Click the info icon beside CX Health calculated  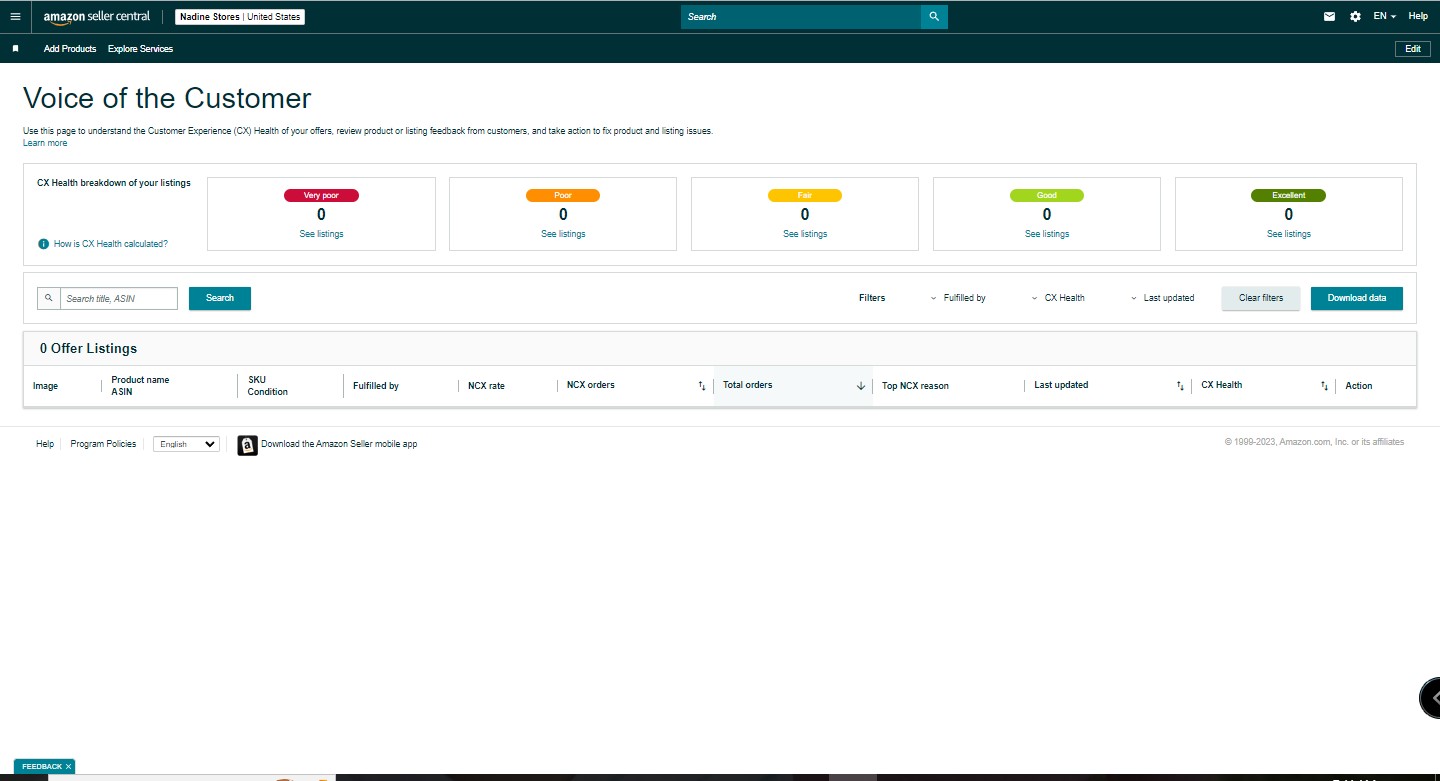[43, 244]
